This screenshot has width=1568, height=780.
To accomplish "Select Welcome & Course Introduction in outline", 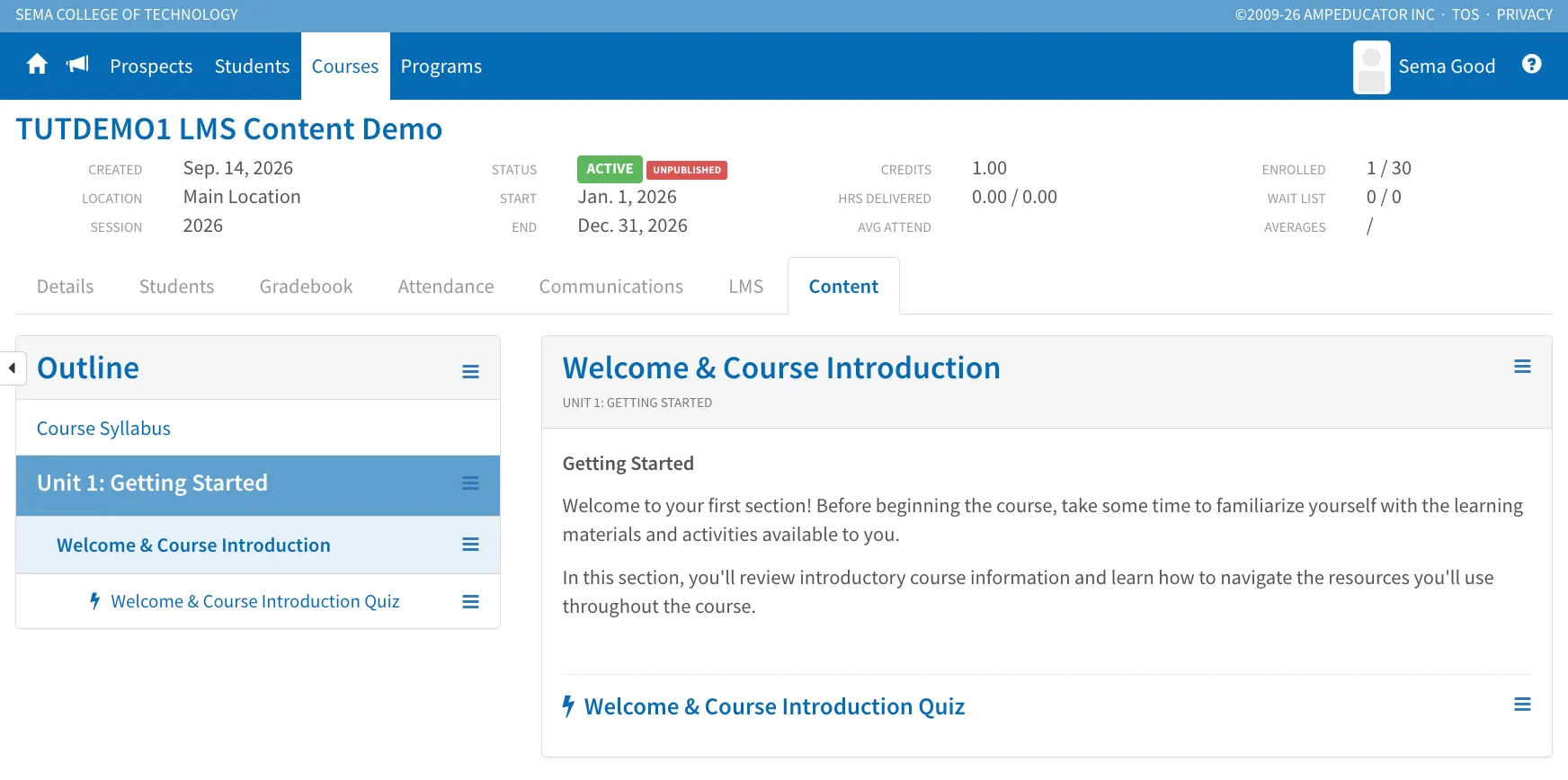I will [193, 545].
